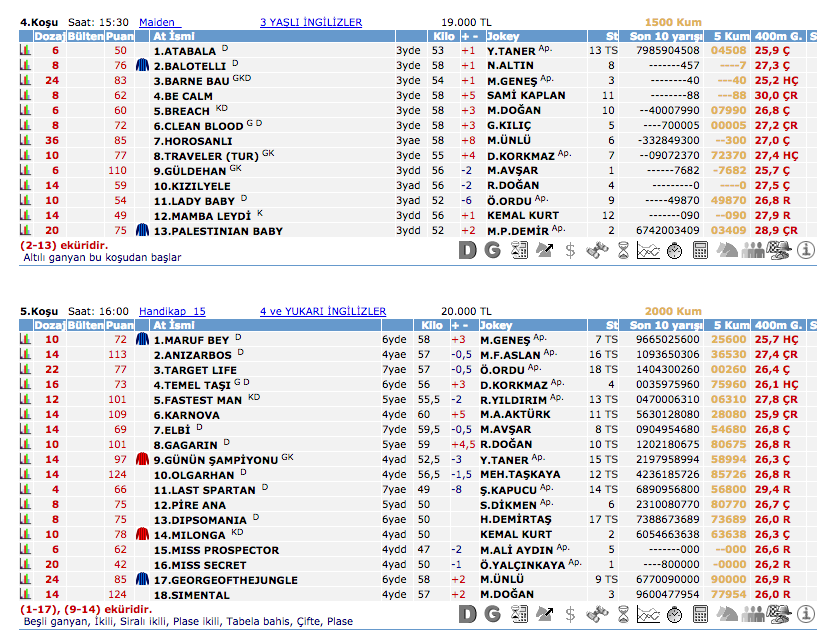Viewport: 832px width, 640px height.
Task: Click the Puan column header in race 4
Action: tap(121, 35)
